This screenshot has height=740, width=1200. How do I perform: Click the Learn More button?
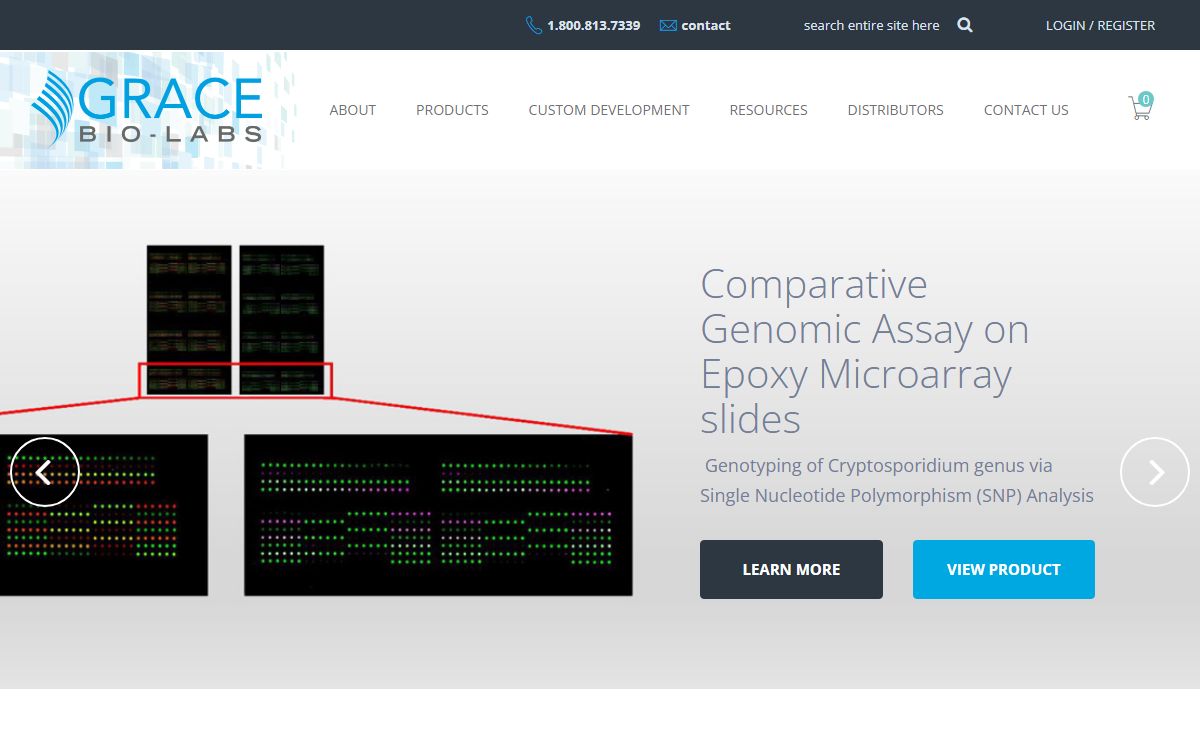click(x=791, y=569)
